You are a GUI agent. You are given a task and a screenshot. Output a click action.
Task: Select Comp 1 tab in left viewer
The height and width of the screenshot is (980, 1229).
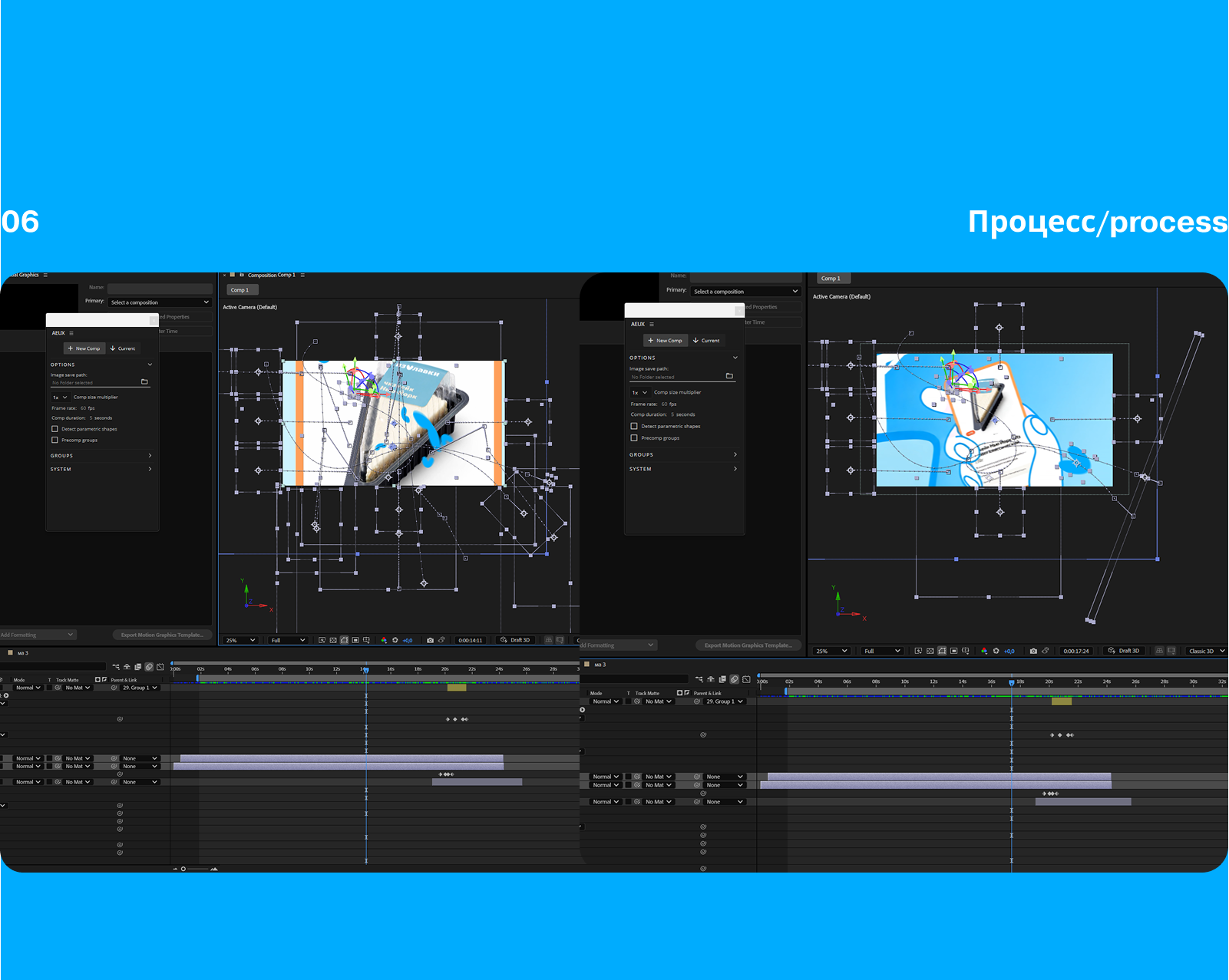242,290
